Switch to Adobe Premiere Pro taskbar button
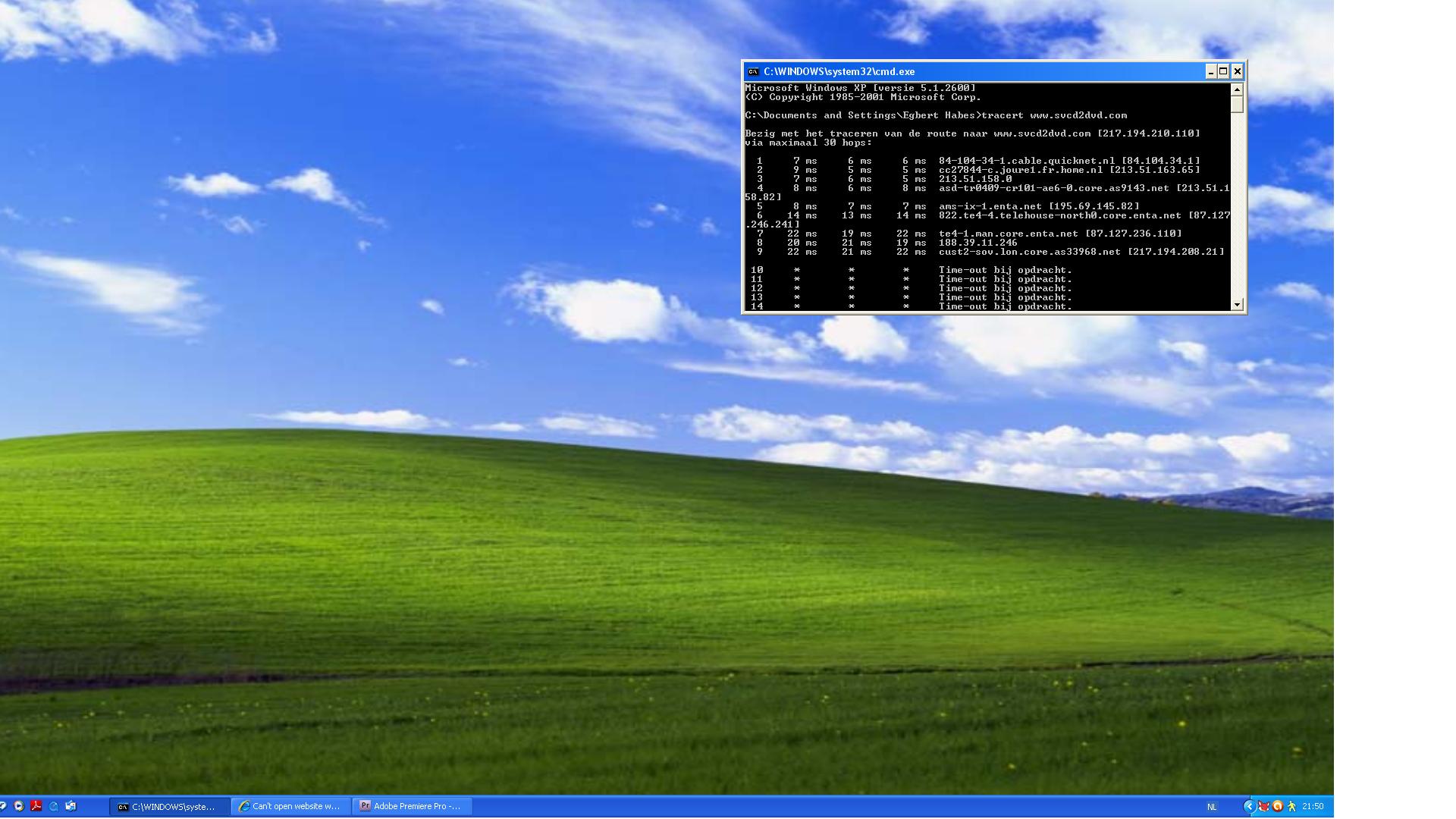 tap(411, 806)
